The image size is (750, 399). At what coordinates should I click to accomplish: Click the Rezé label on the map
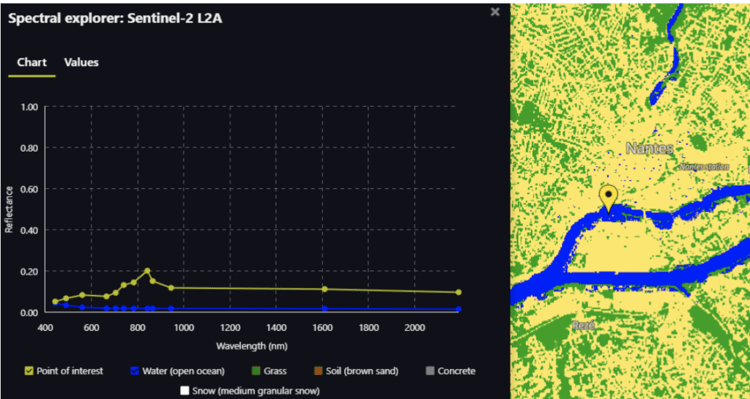[x=584, y=326]
